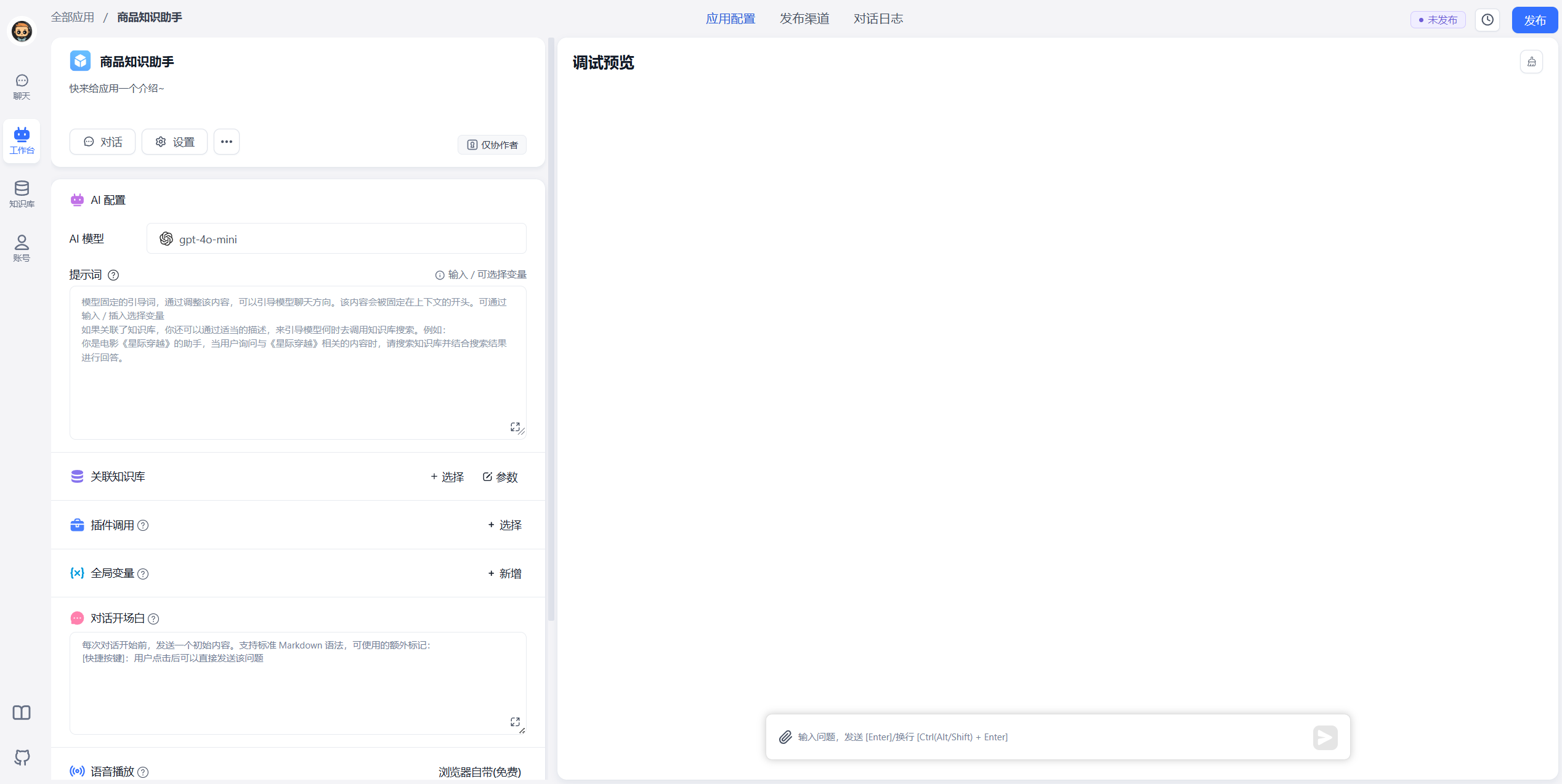This screenshot has width=1562, height=784.
Task: Click the 仅协作者 permission badge
Action: pos(492,145)
